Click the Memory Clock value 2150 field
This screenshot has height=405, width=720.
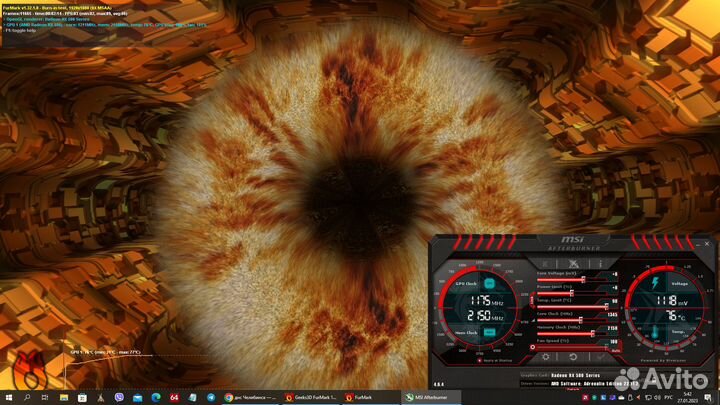click(x=613, y=328)
